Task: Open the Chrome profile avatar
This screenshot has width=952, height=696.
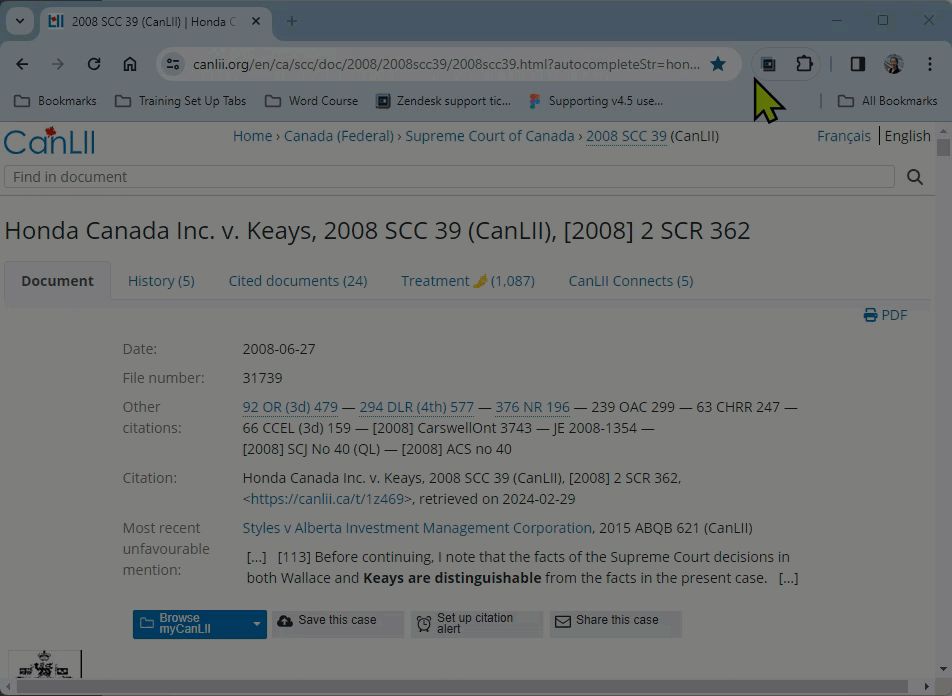Action: [x=893, y=64]
